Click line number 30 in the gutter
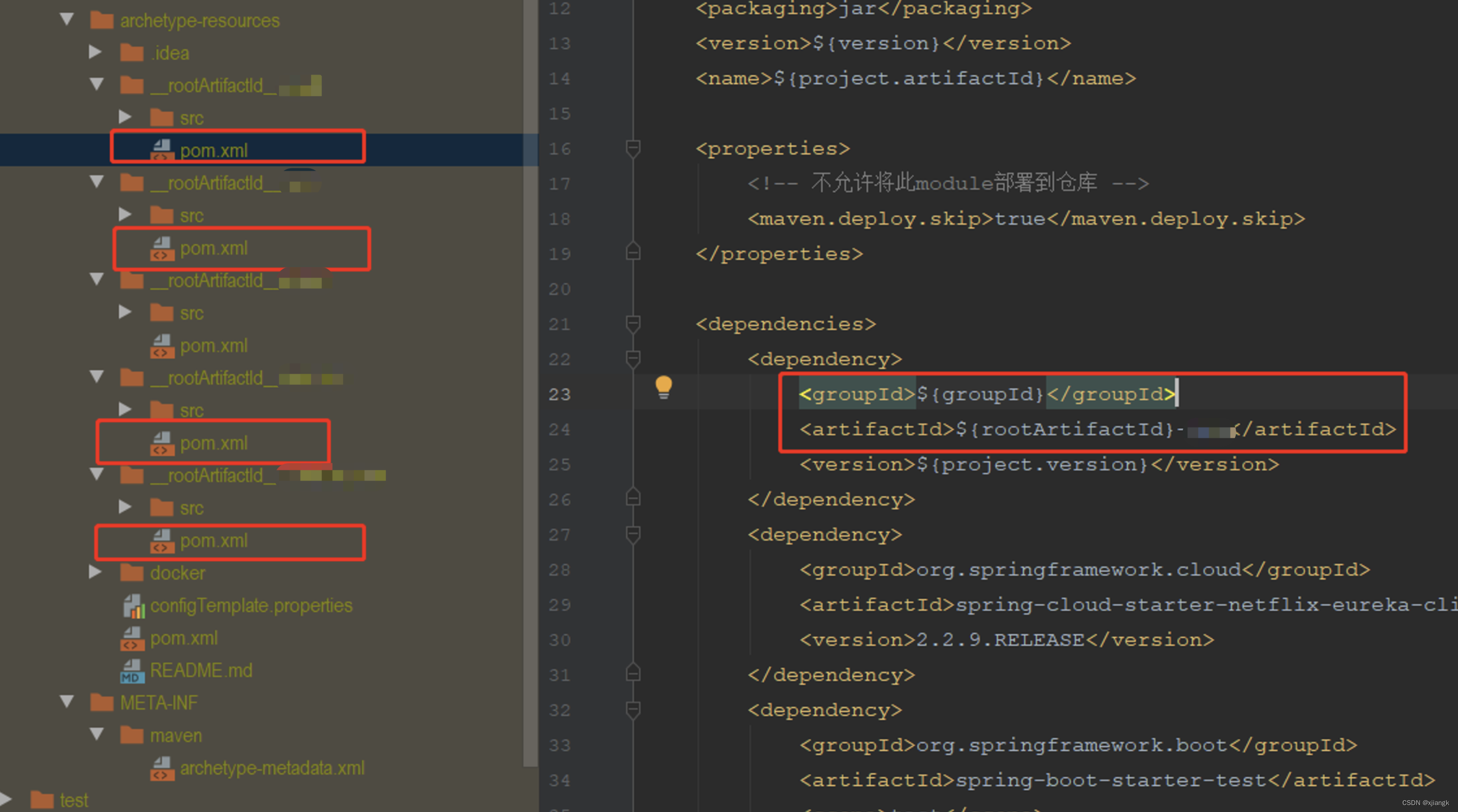 coord(559,640)
